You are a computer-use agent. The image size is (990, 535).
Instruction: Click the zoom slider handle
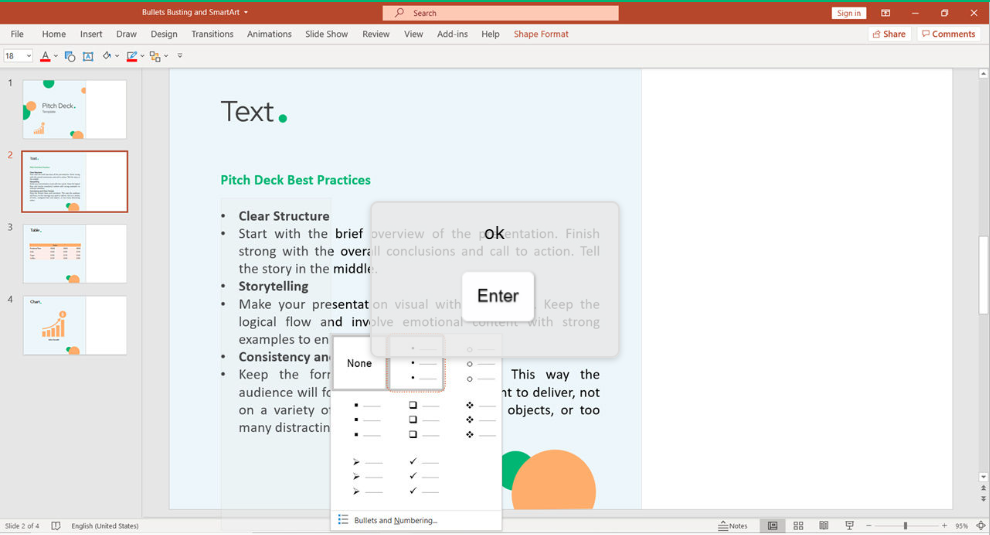(905, 526)
